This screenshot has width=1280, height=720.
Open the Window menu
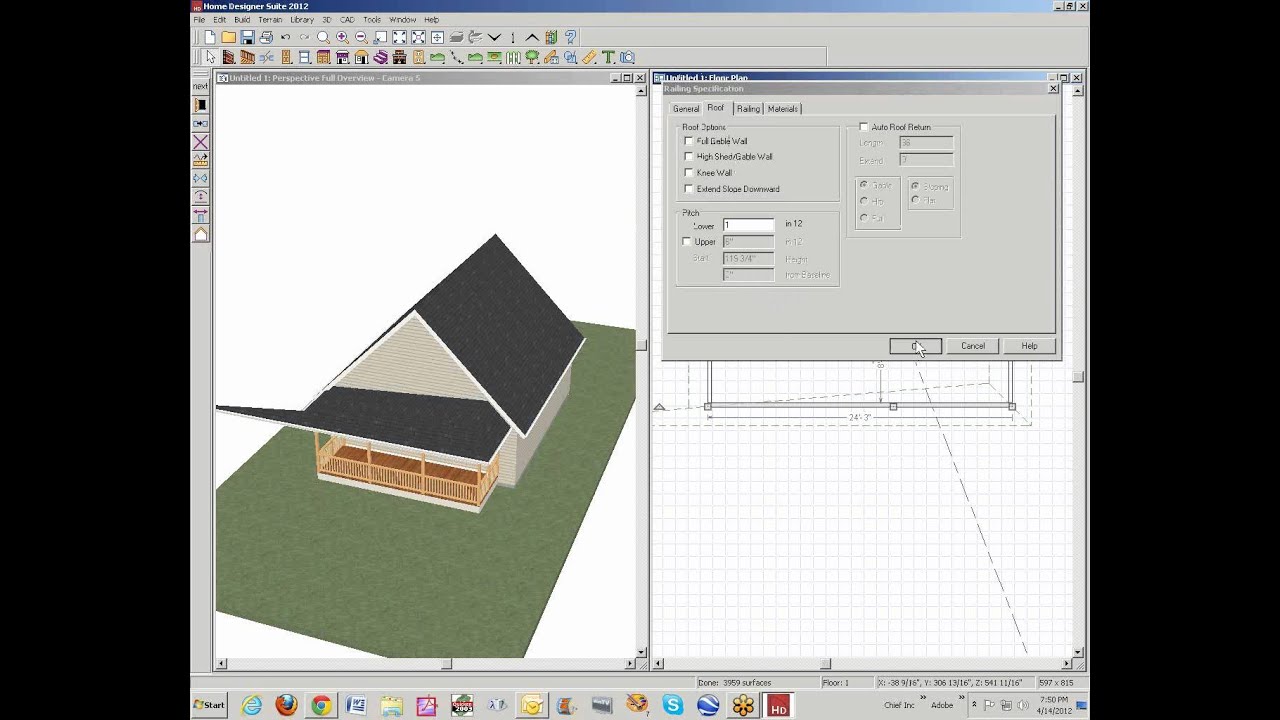pyautogui.click(x=402, y=19)
